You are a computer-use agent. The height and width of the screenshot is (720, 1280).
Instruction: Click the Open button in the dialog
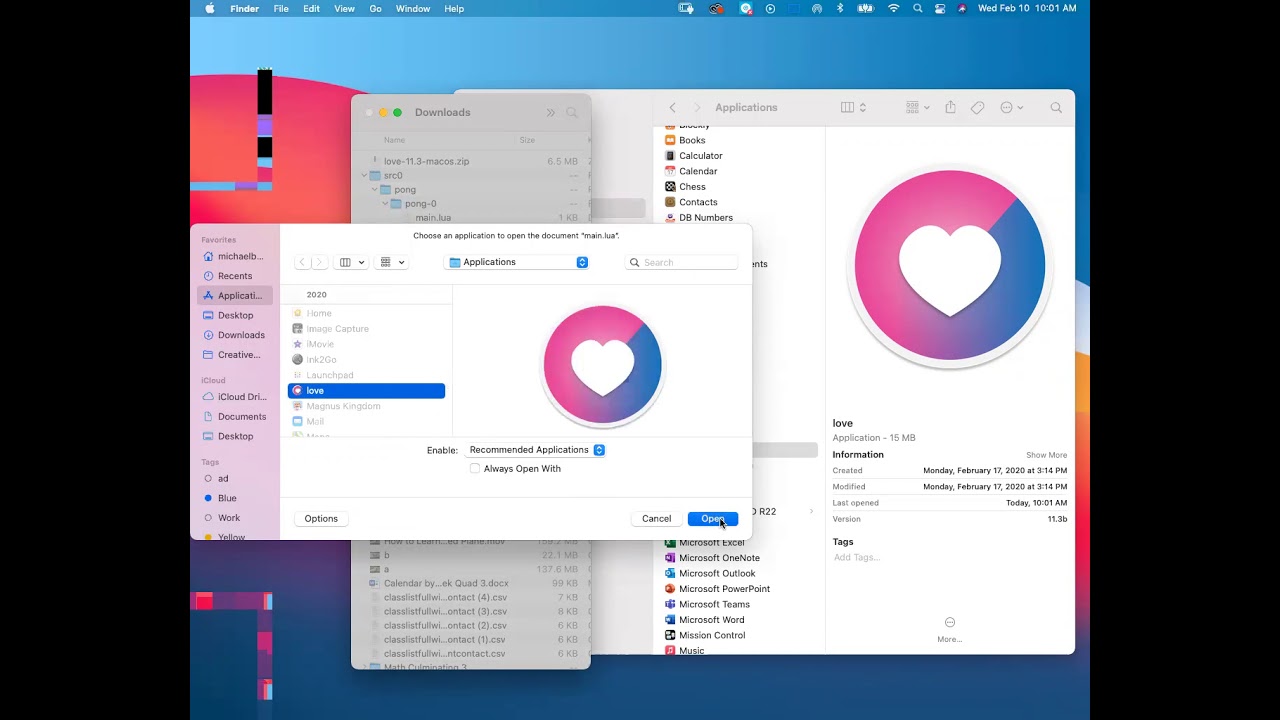click(x=712, y=518)
